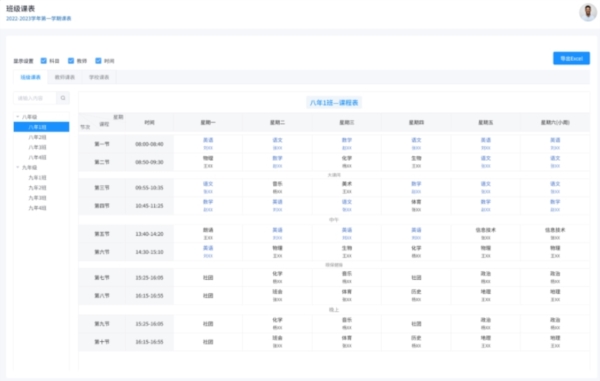
Task: Switch to the 教师课表 tab
Action: [65, 77]
